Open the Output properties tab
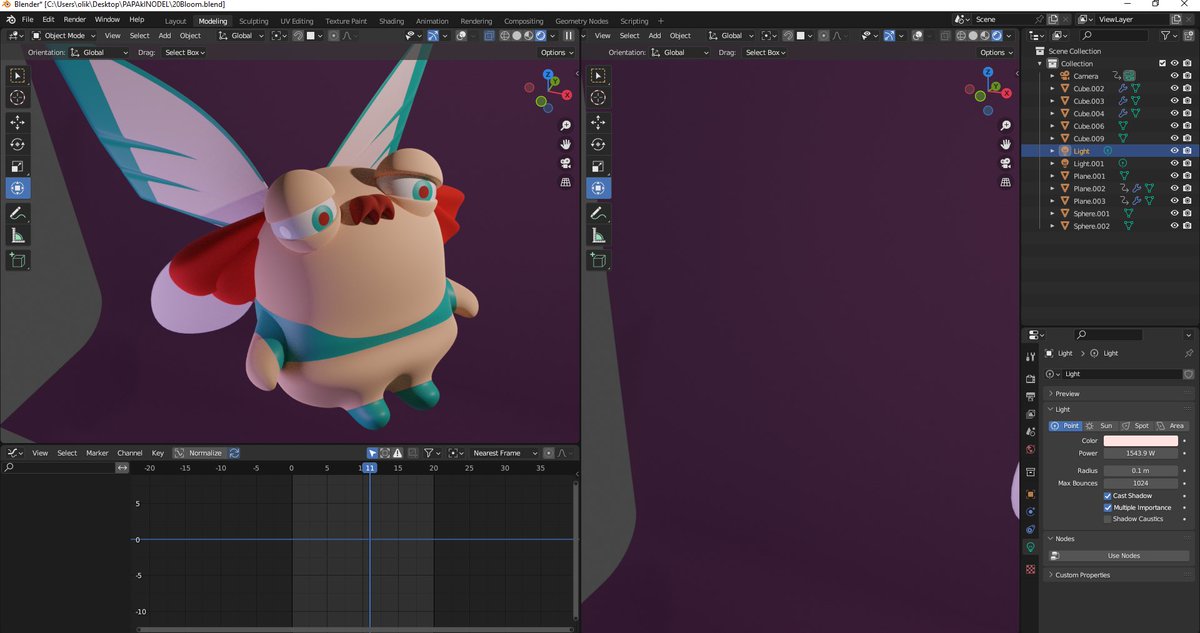1200x633 pixels. pyautogui.click(x=1030, y=396)
